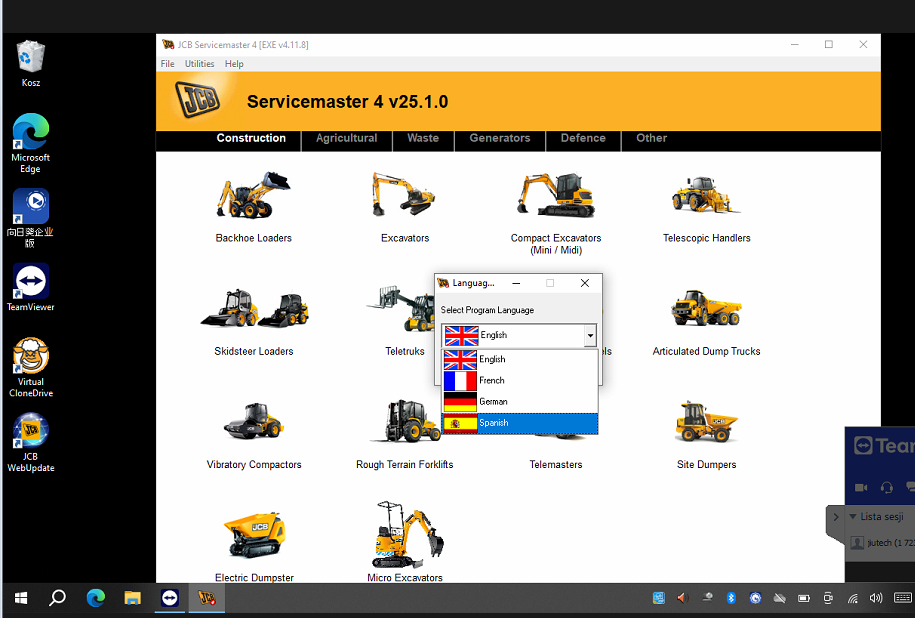Select Spanish in the language list
This screenshot has height=618, width=915.
[520, 423]
